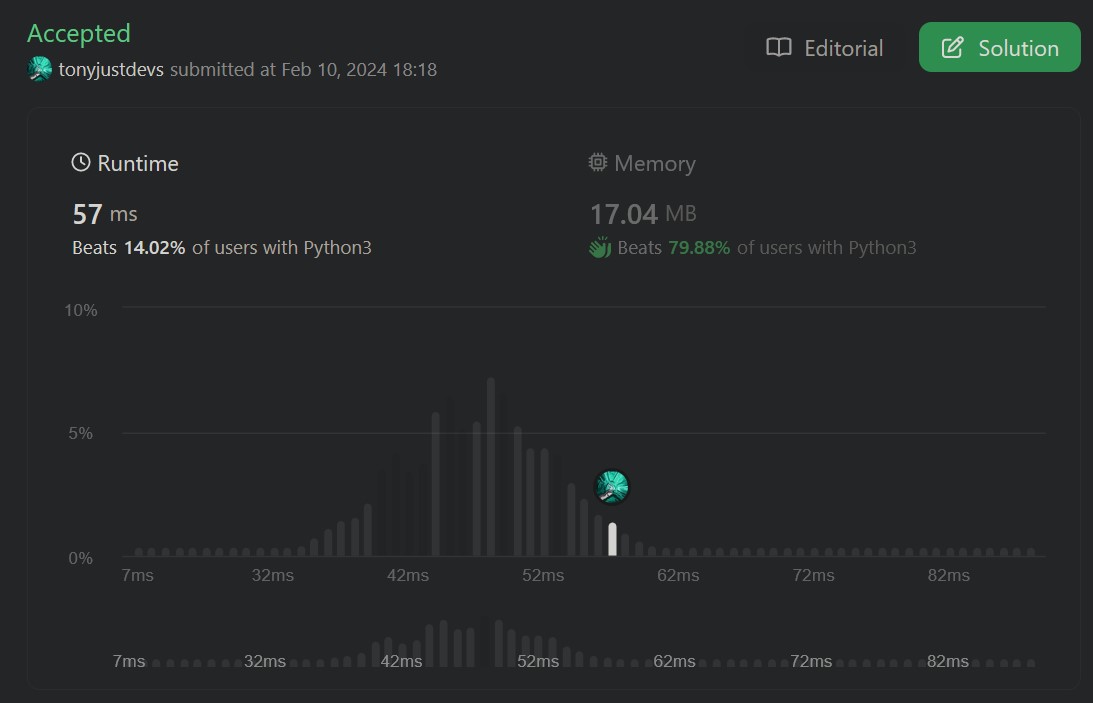Click the 52ms label on the main chart axis
Image resolution: width=1093 pixels, height=703 pixels.
click(x=543, y=575)
